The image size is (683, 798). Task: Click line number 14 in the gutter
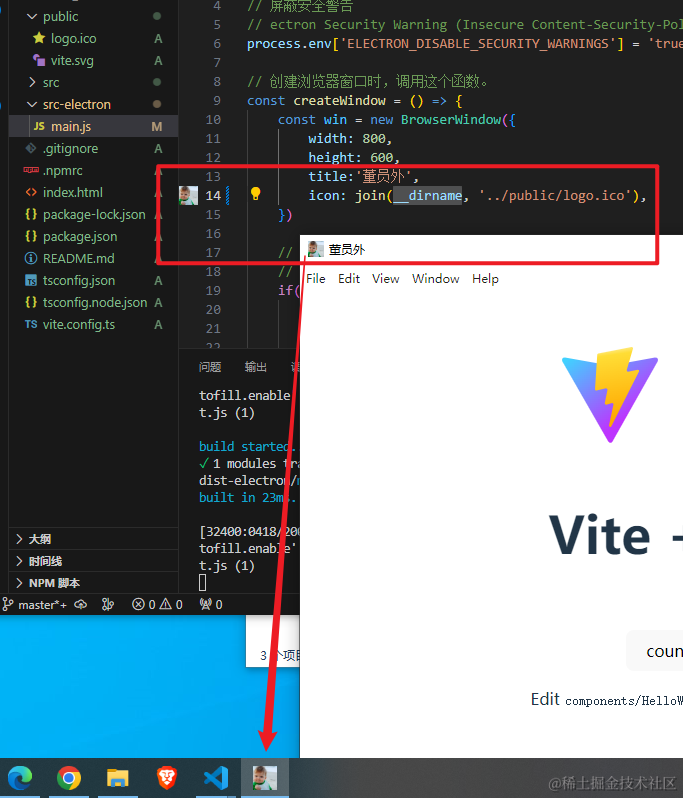pos(213,195)
